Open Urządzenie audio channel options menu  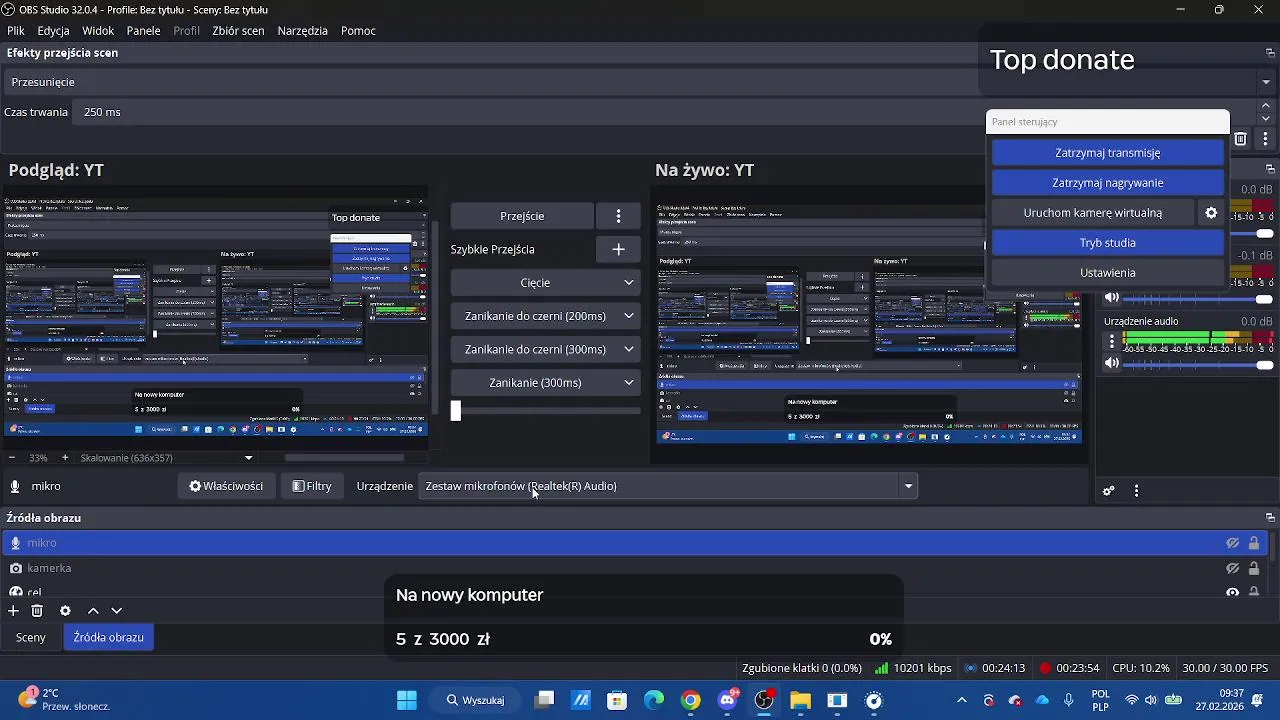click(x=1111, y=341)
